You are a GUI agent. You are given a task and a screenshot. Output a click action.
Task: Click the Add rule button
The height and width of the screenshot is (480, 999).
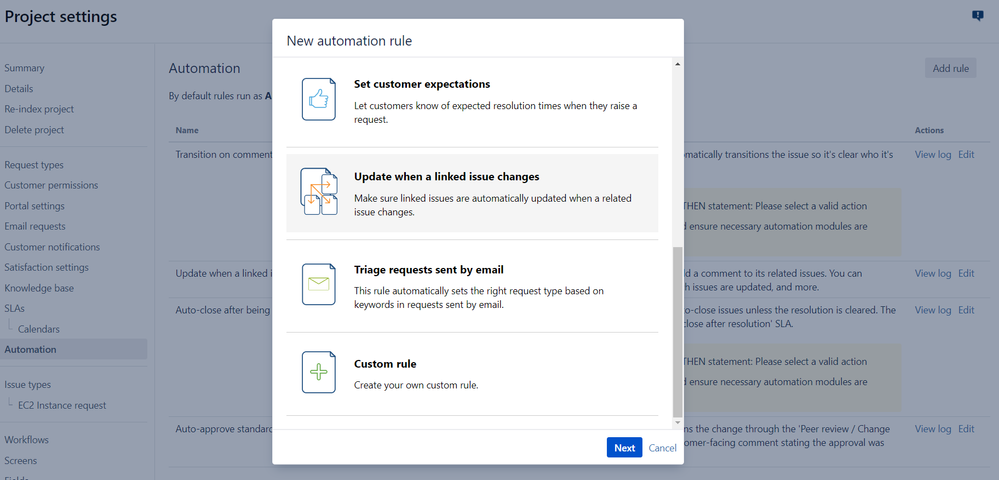pos(951,68)
